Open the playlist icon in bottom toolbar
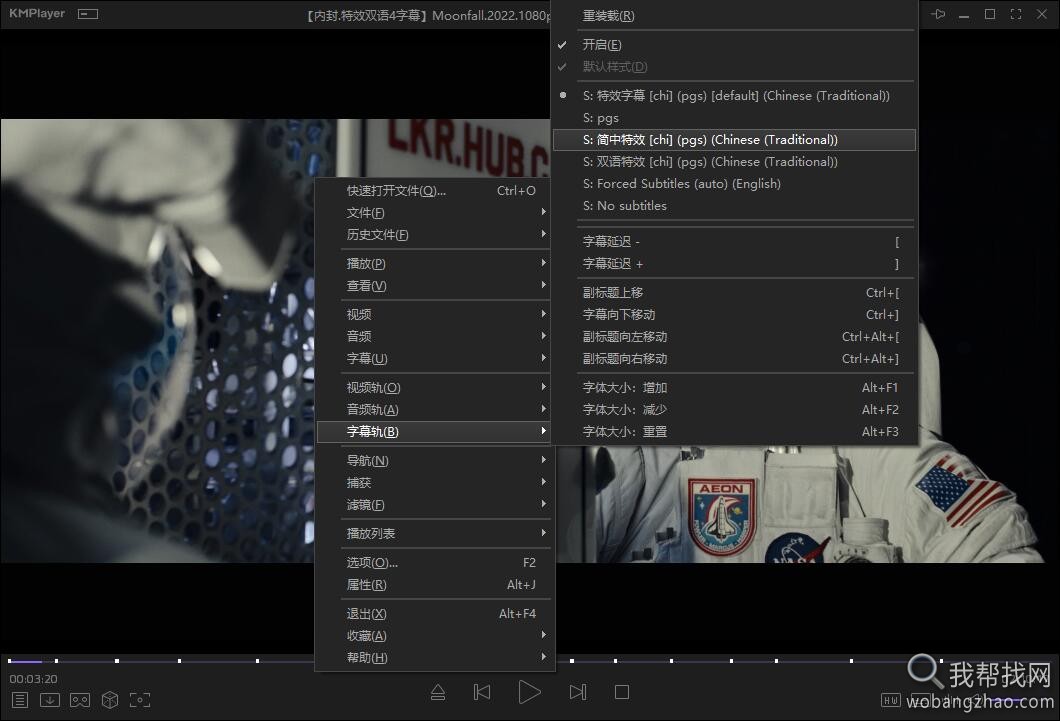Image resolution: width=1060 pixels, height=721 pixels. click(x=20, y=700)
